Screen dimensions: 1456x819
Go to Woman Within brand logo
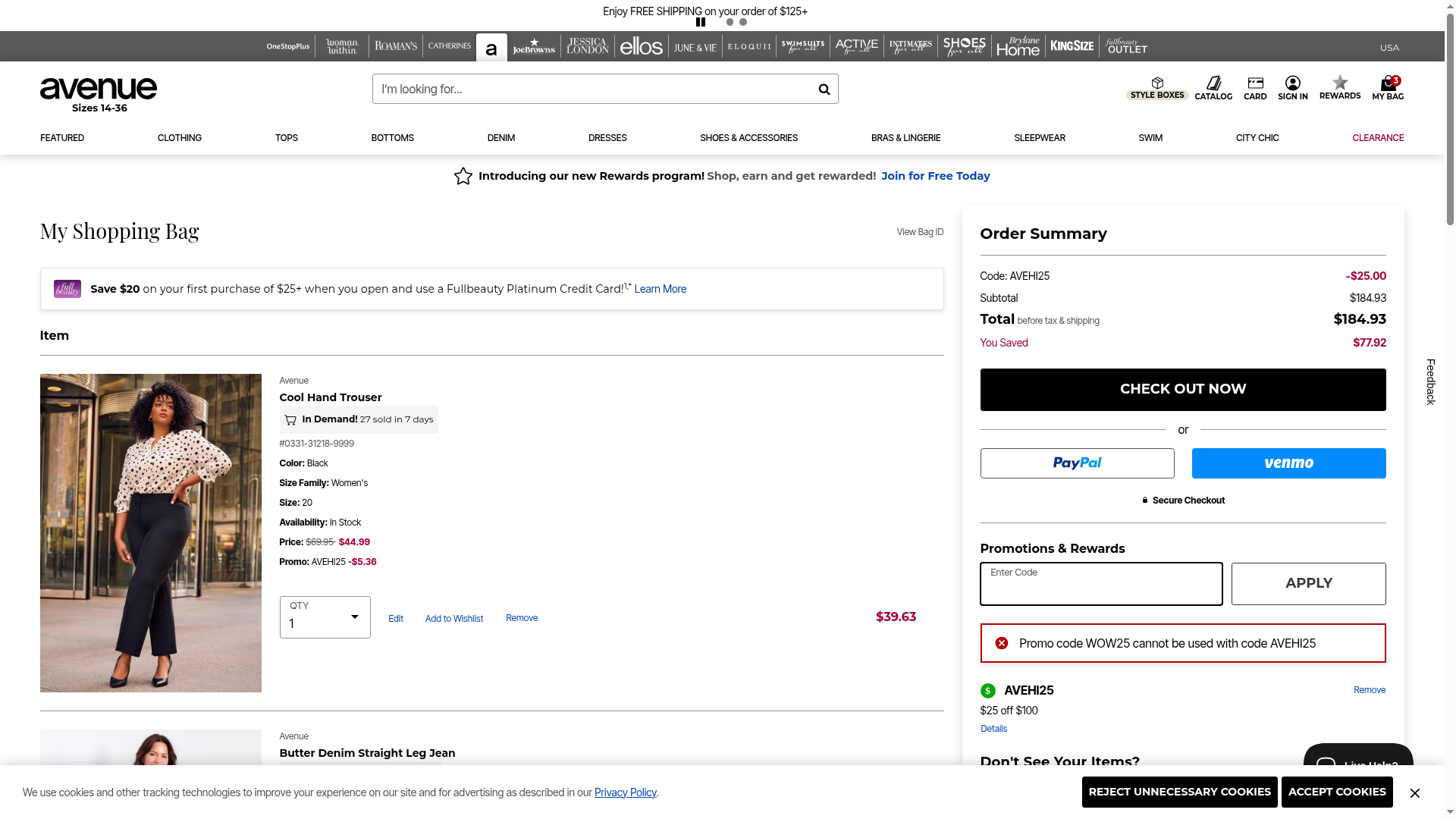(342, 46)
